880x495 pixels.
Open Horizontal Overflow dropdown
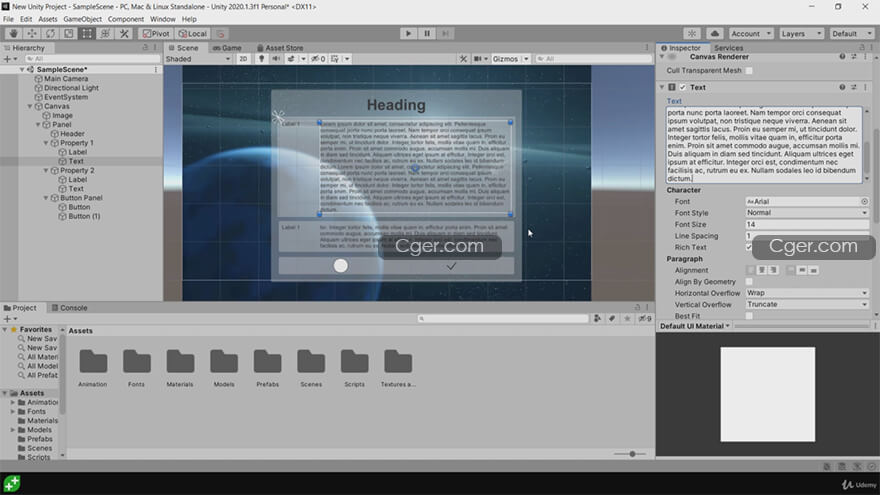coord(807,293)
